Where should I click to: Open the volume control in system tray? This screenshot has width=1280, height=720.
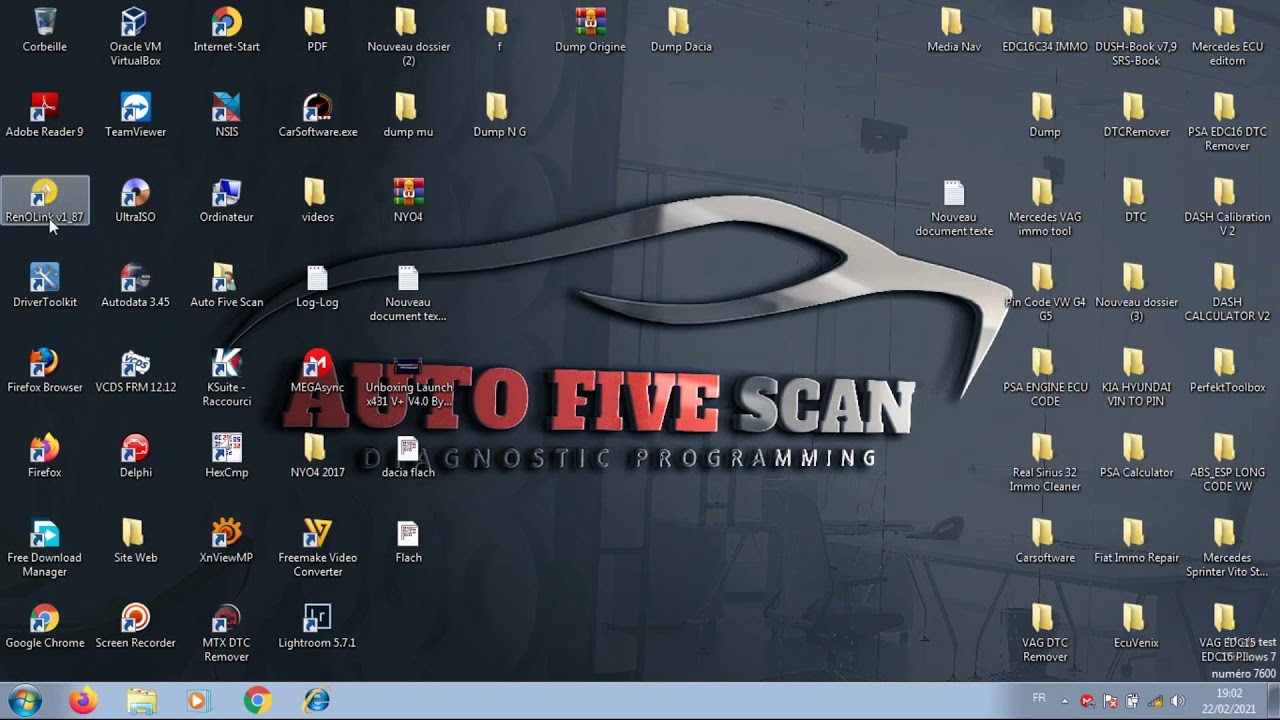1177,701
